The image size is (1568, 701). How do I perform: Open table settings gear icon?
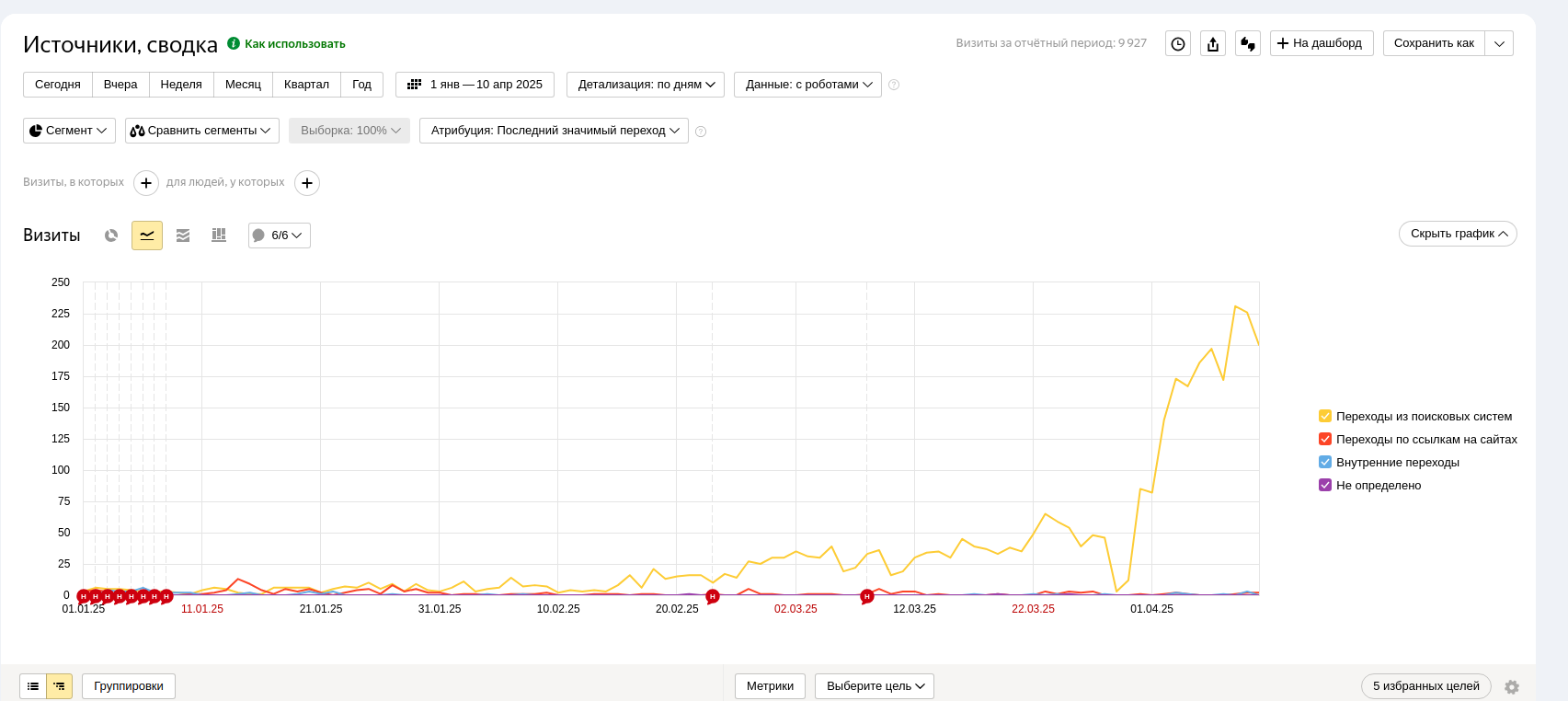coord(1512,686)
